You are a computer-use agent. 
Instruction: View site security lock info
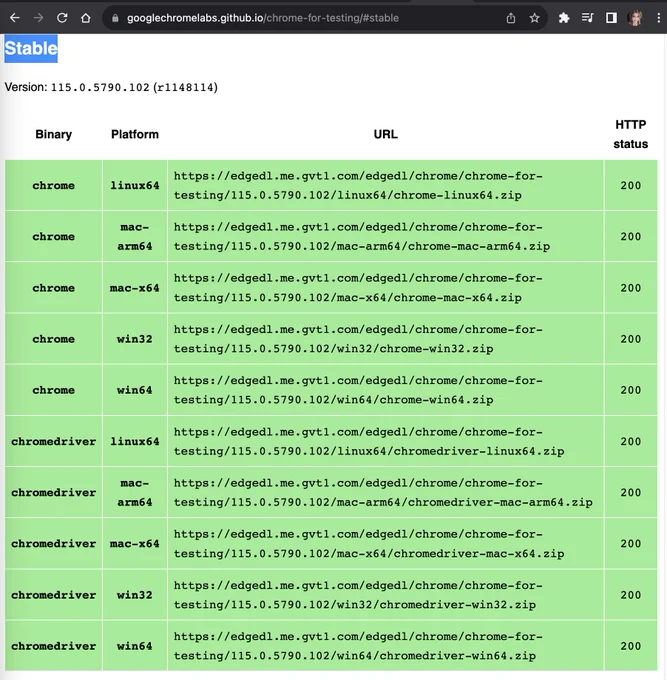coord(115,18)
